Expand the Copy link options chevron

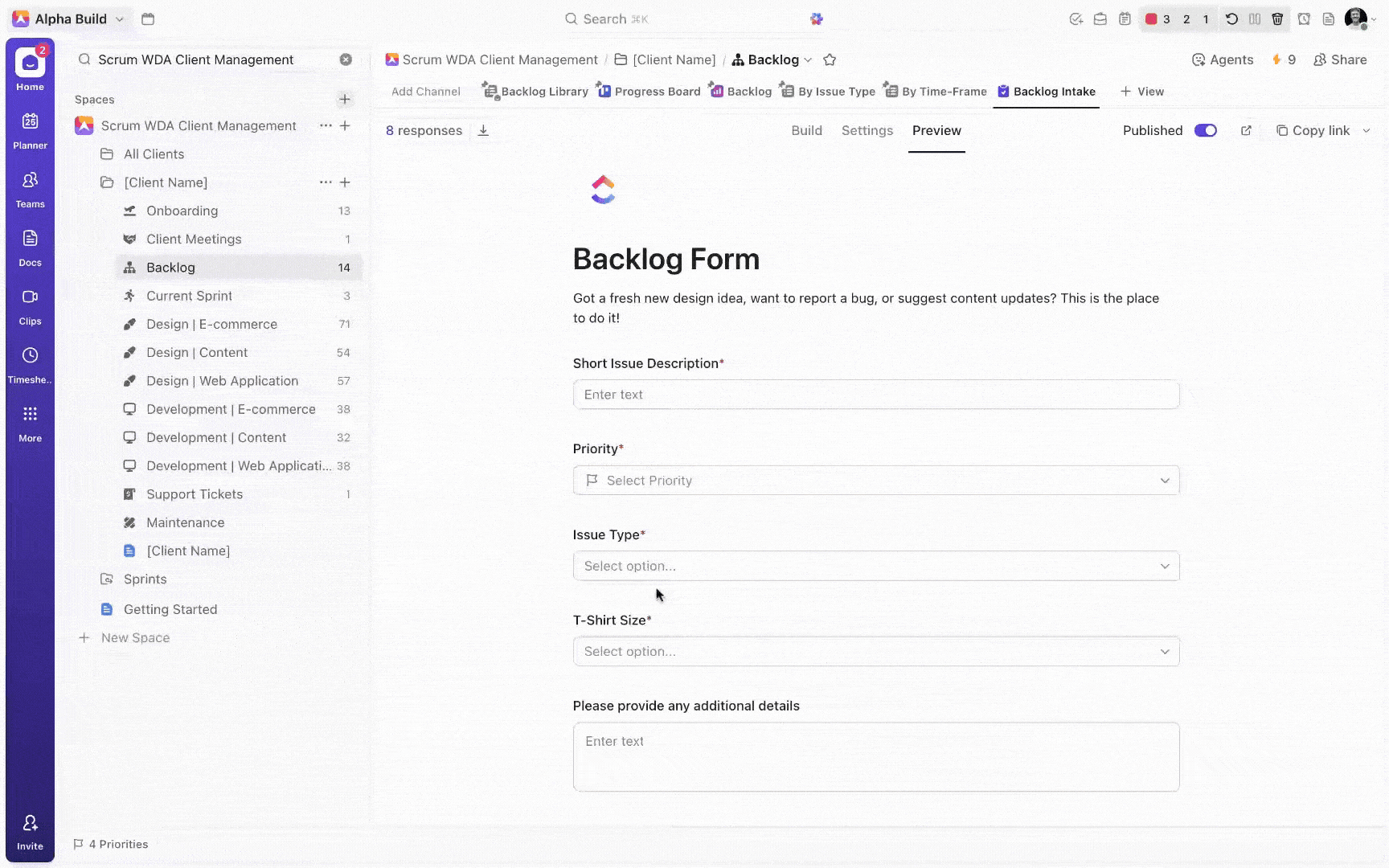(1366, 130)
